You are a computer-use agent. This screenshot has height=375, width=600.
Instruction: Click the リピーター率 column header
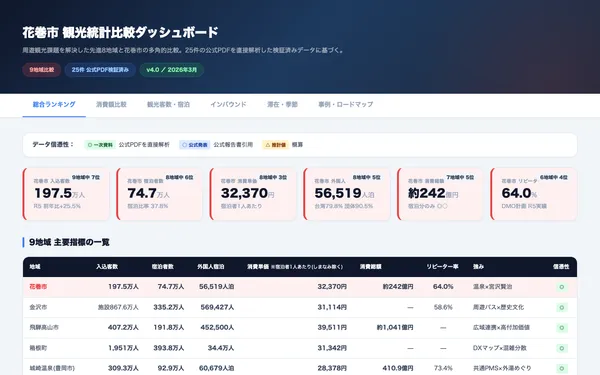click(442, 267)
